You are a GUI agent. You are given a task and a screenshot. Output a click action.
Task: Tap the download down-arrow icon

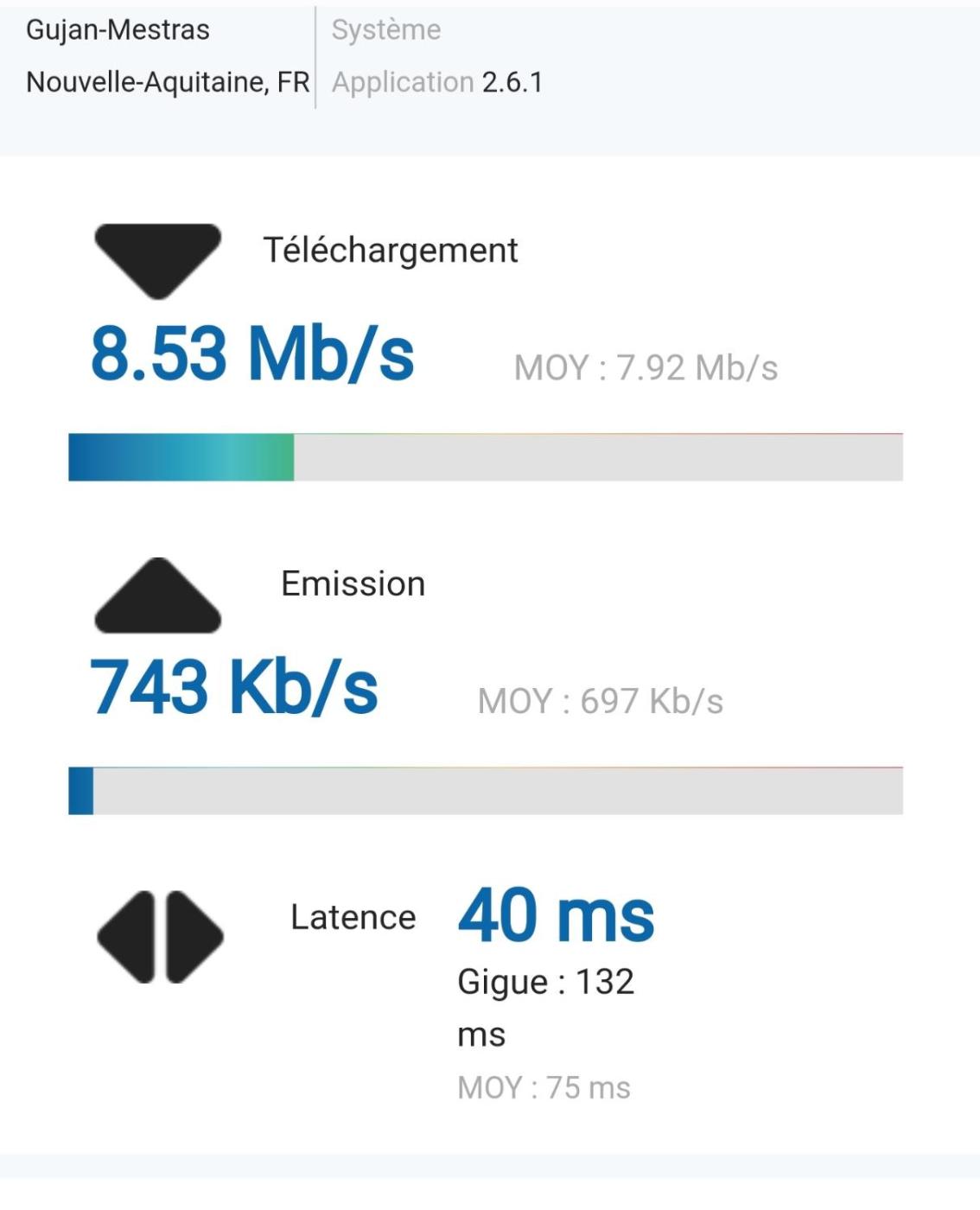[x=157, y=260]
